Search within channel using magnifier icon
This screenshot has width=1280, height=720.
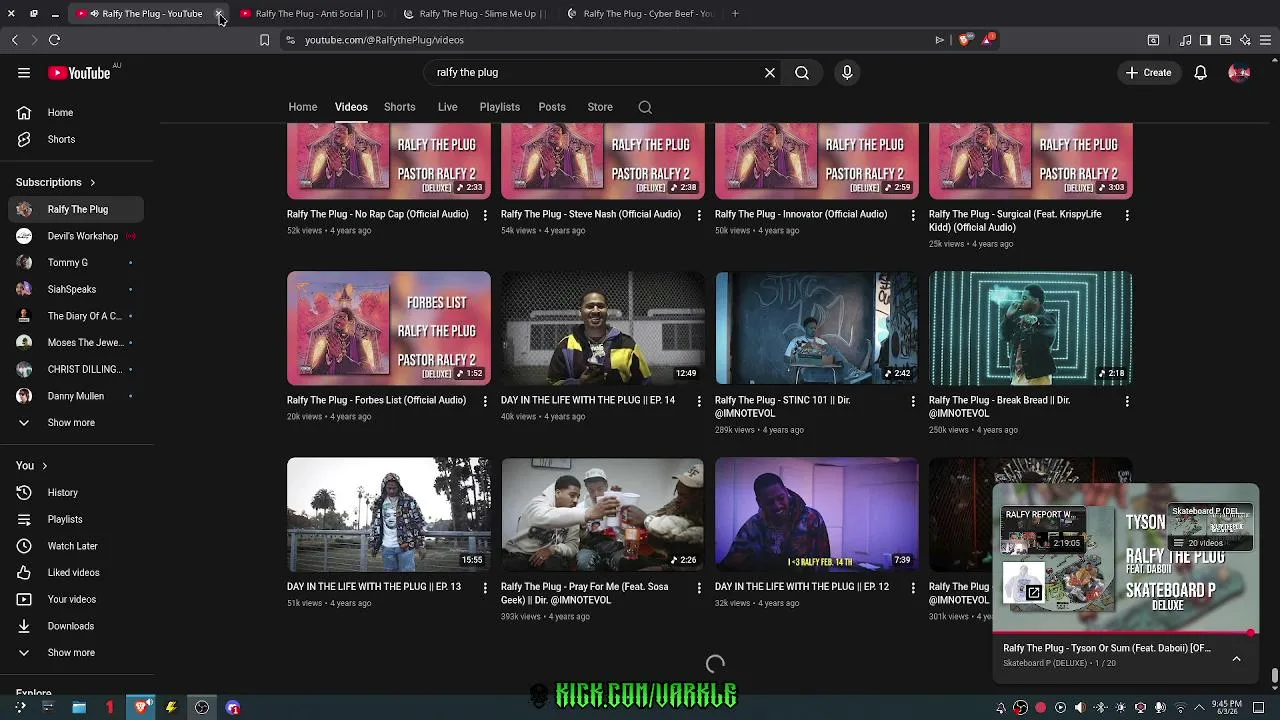[x=645, y=107]
